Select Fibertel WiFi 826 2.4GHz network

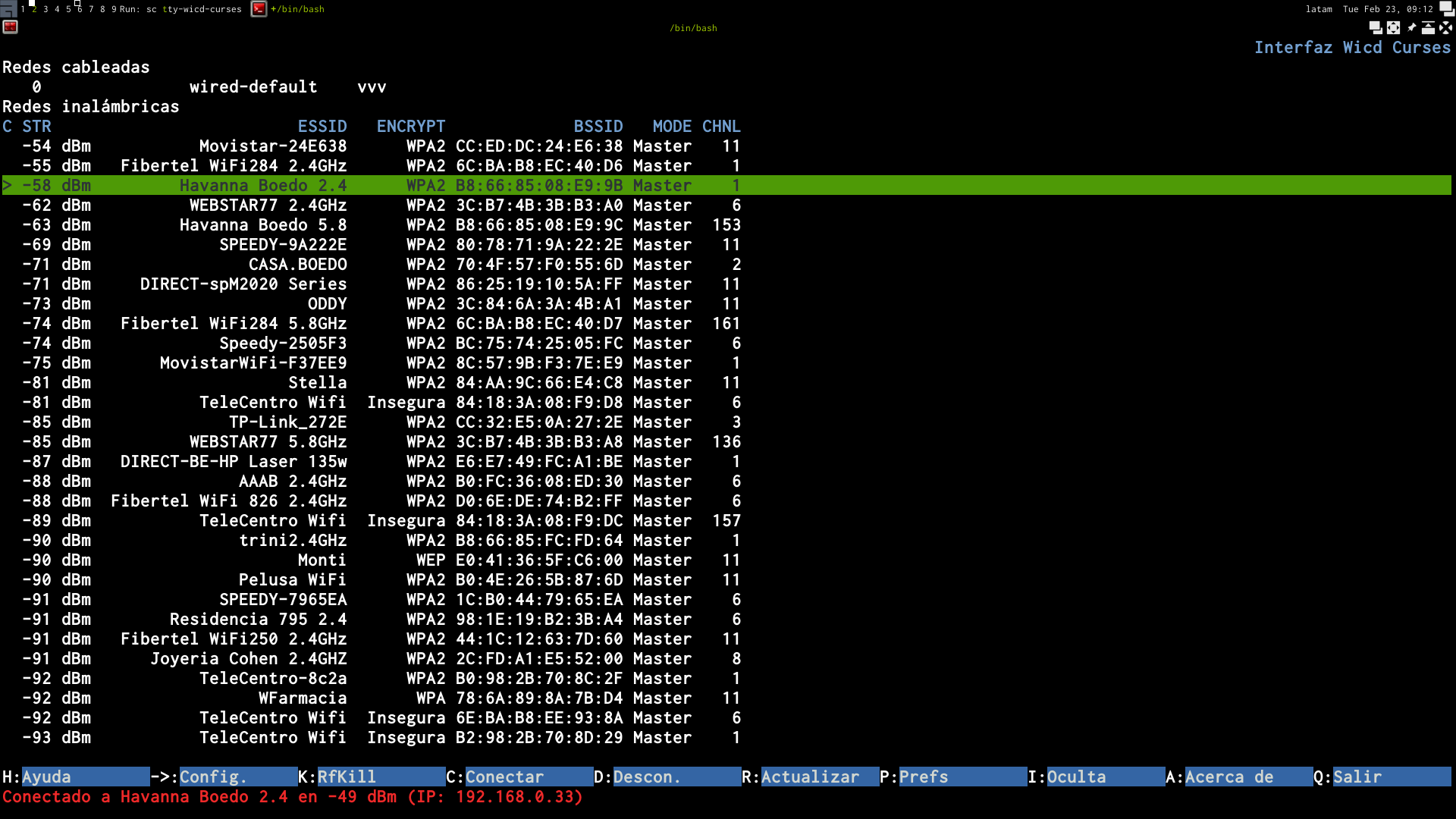click(x=726, y=500)
